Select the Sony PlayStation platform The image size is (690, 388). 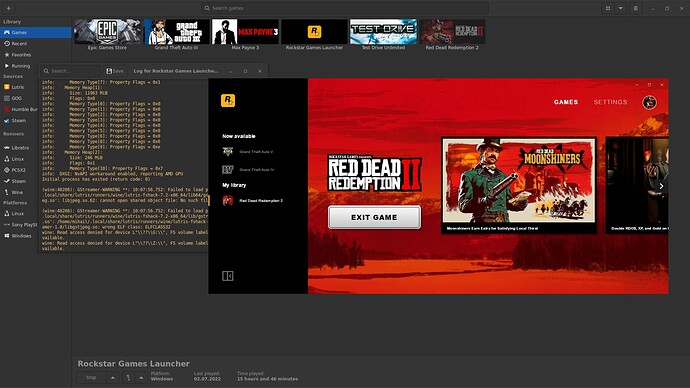[x=20, y=224]
